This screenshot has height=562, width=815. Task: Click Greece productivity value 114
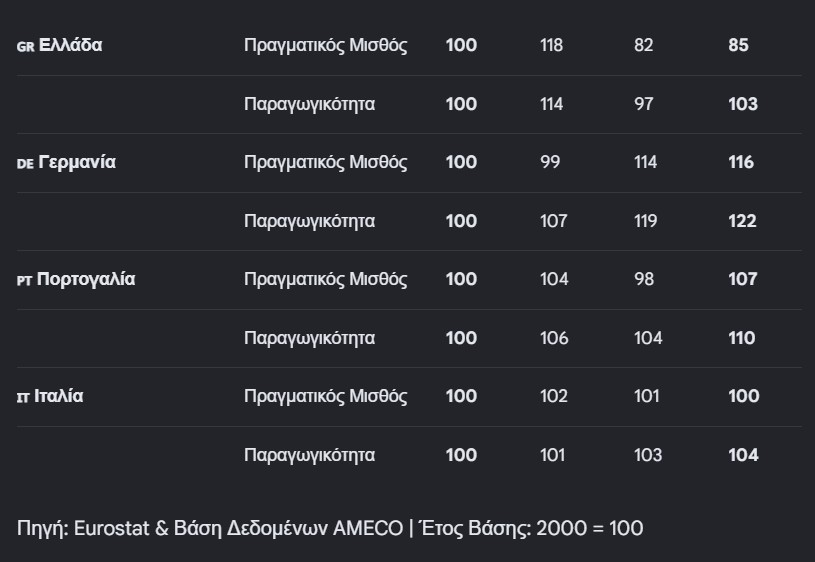551,104
